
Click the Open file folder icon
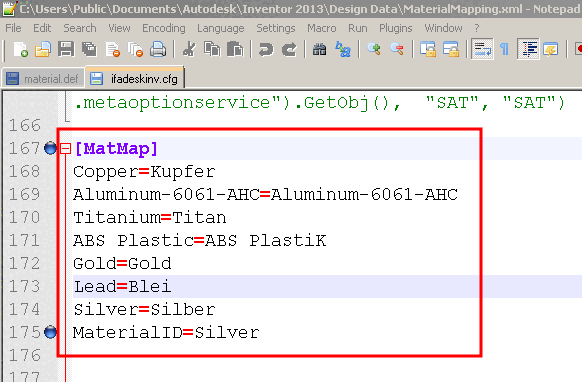(43, 49)
